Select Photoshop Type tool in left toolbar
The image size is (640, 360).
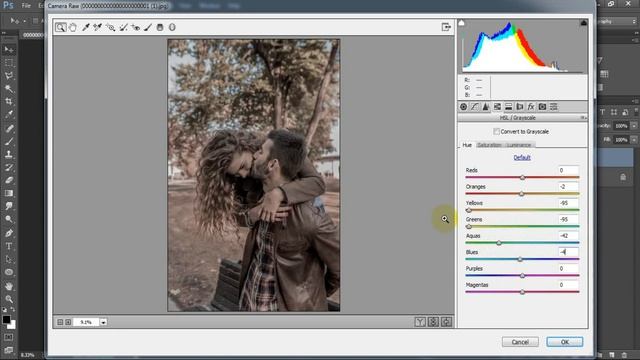coord(9,246)
